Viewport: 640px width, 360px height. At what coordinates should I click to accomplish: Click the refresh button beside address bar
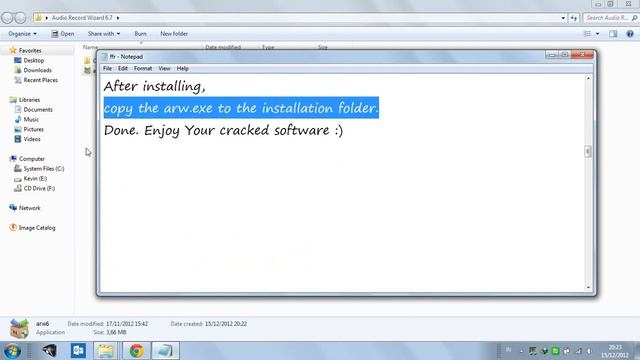click(574, 18)
